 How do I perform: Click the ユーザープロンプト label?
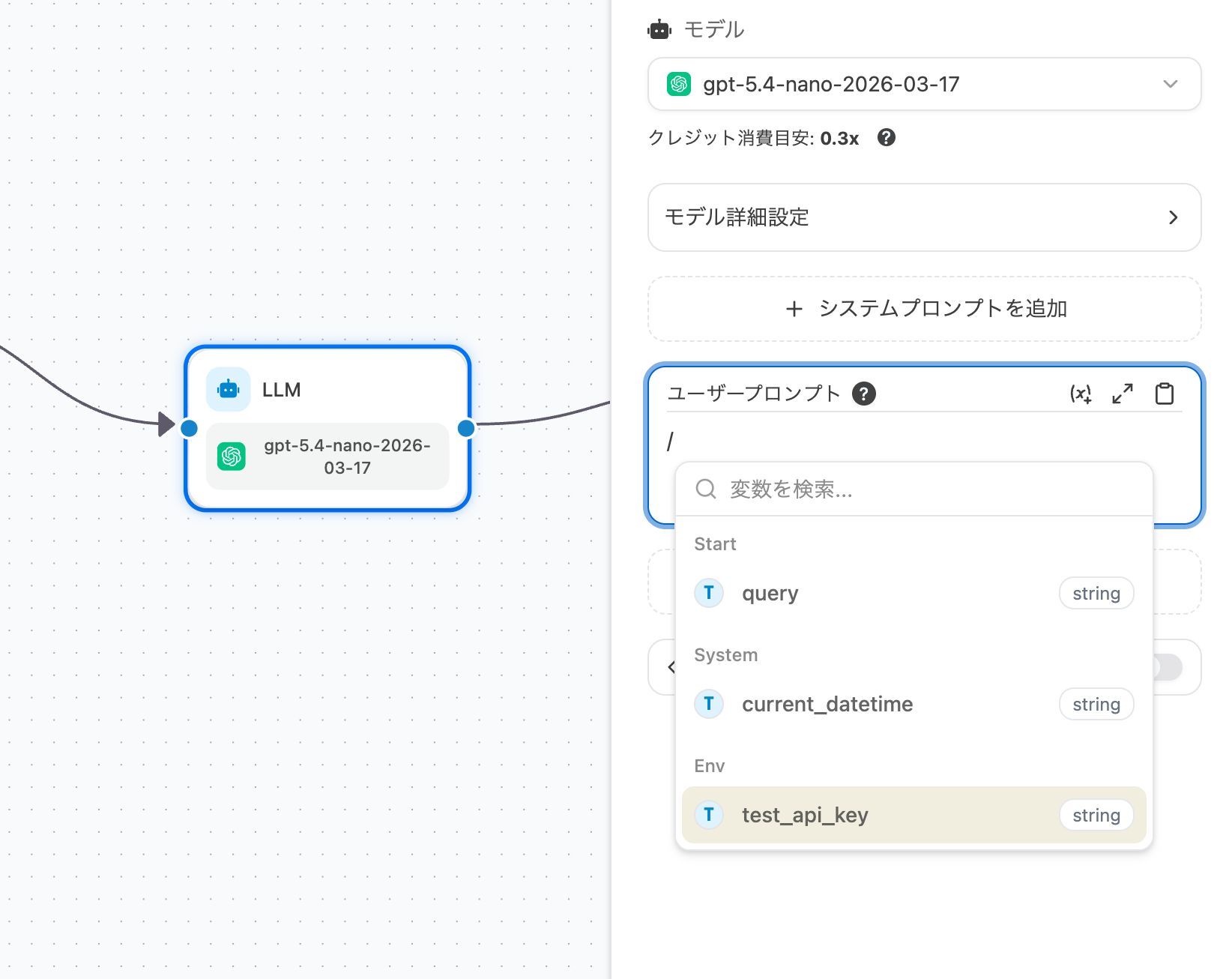tap(754, 394)
